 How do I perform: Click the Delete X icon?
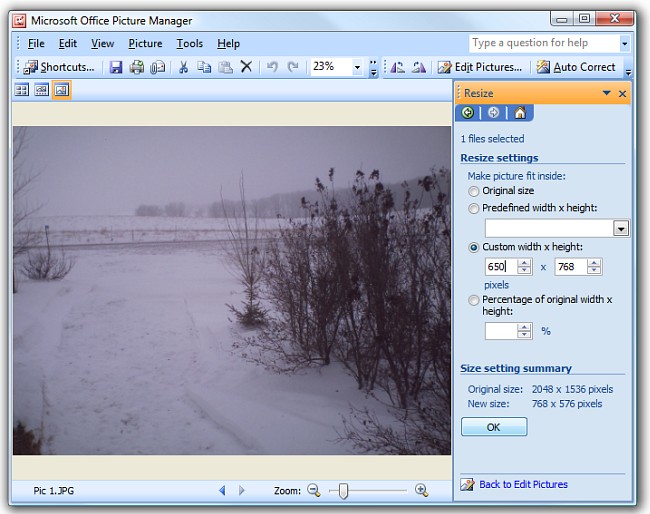point(247,67)
